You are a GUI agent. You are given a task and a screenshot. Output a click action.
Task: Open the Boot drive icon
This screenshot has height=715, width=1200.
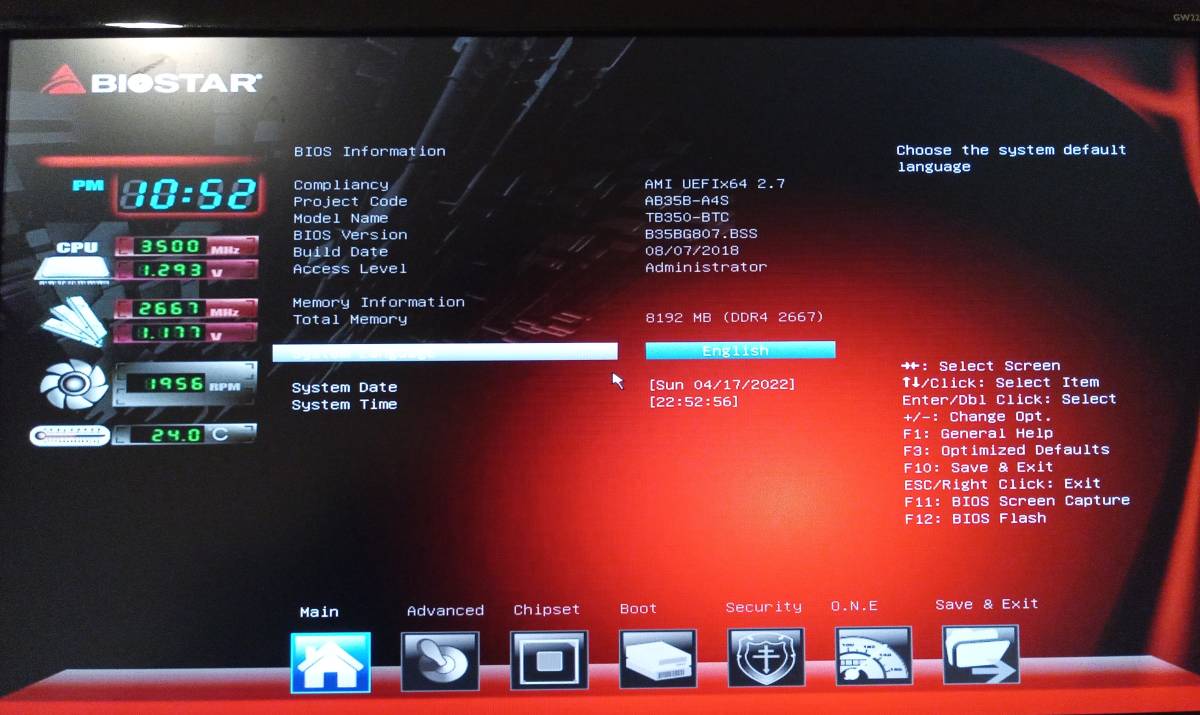pyautogui.click(x=657, y=660)
